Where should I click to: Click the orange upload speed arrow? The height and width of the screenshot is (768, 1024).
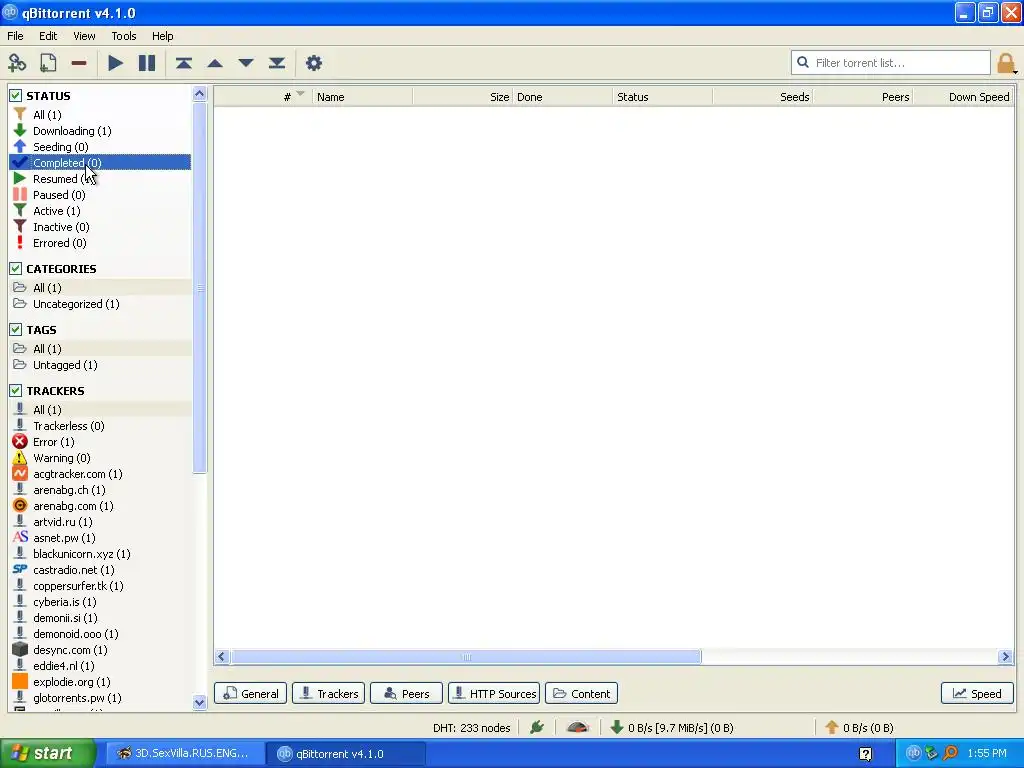click(x=831, y=727)
